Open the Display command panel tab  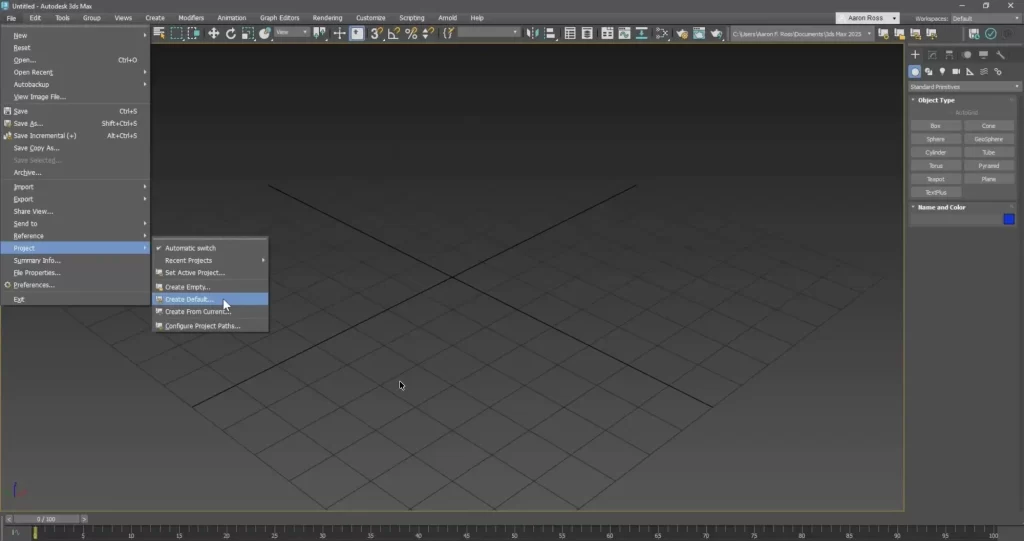click(984, 55)
